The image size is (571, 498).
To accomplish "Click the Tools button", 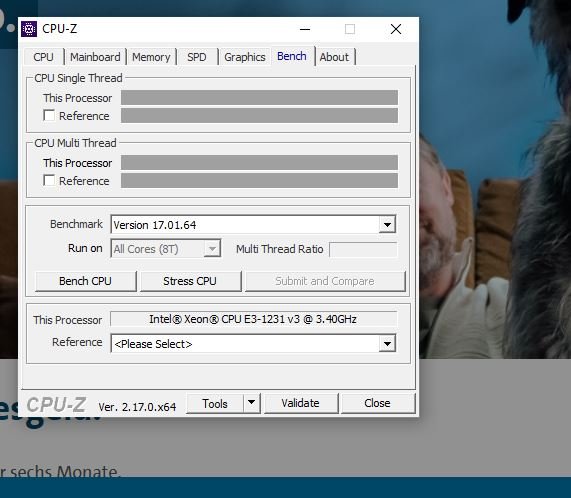I will [215, 403].
